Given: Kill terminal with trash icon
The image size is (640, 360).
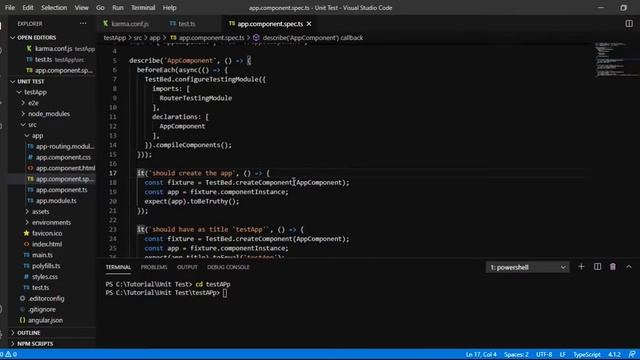Looking at the screenshot, I should pyautogui.click(x=613, y=267).
